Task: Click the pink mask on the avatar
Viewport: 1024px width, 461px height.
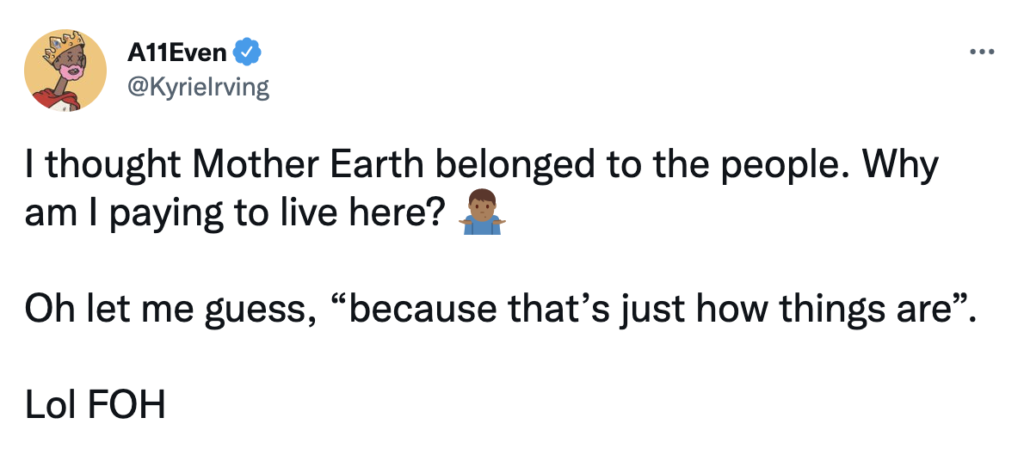Action: point(60,74)
